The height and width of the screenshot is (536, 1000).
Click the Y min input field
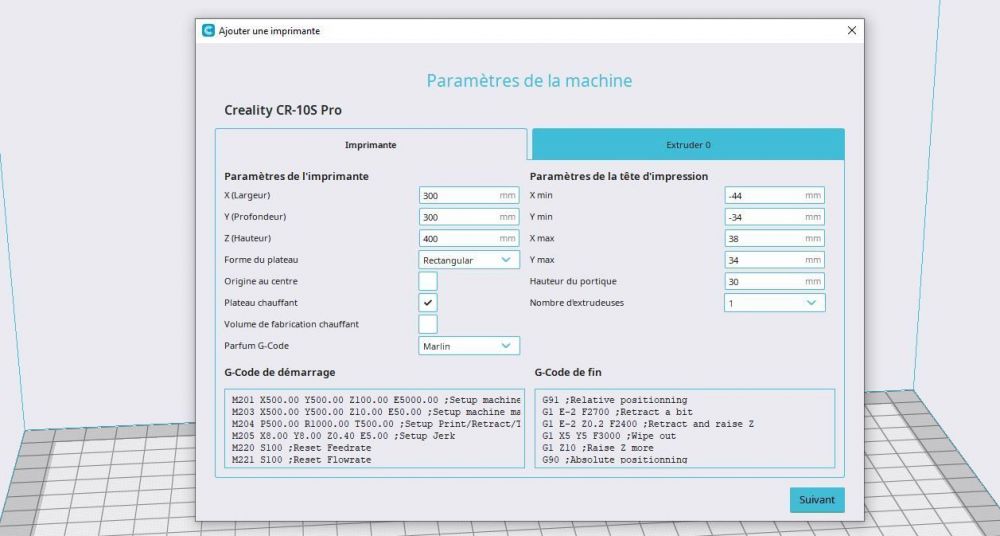point(774,217)
